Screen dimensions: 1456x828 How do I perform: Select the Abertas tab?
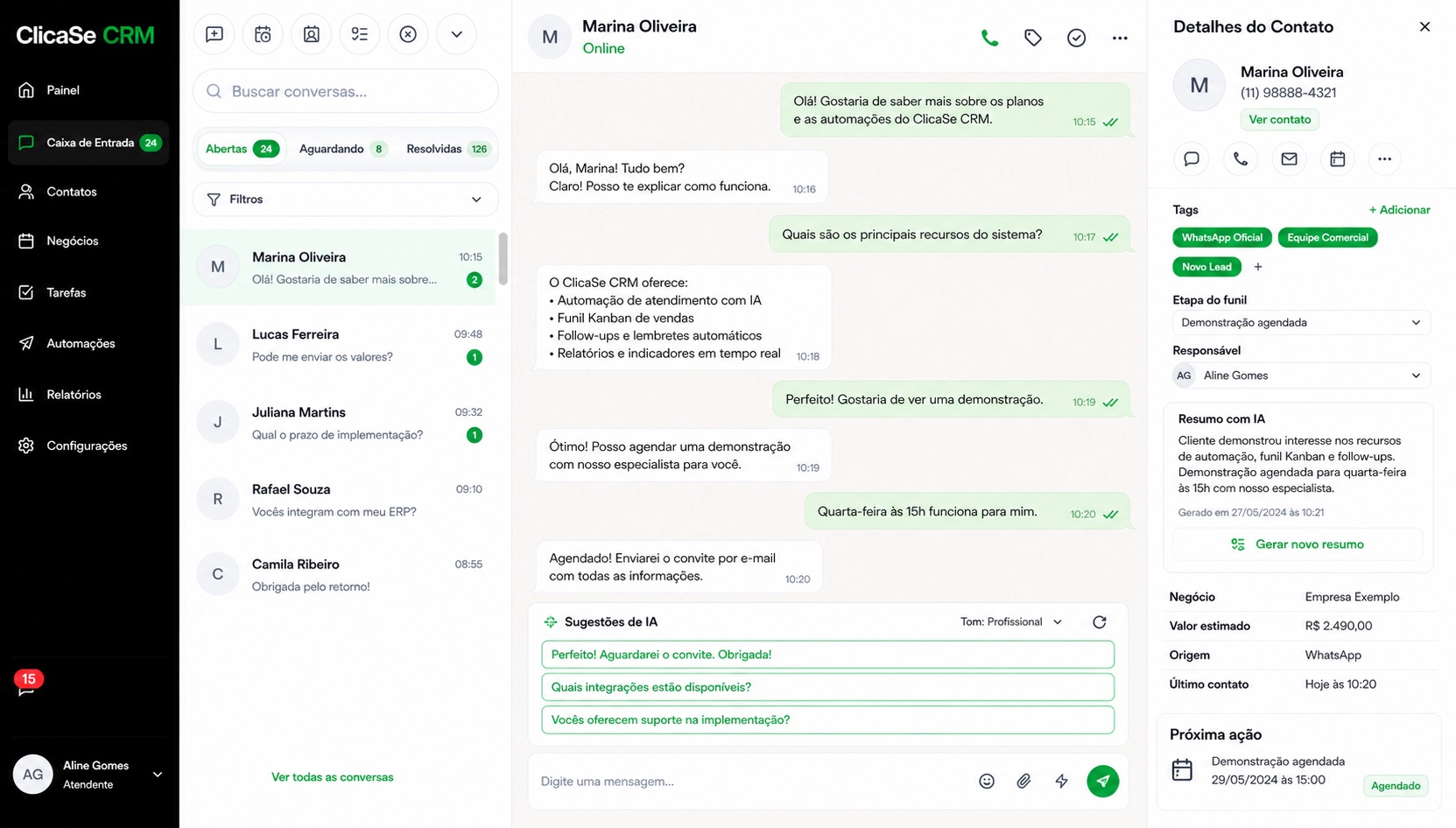[x=242, y=149]
